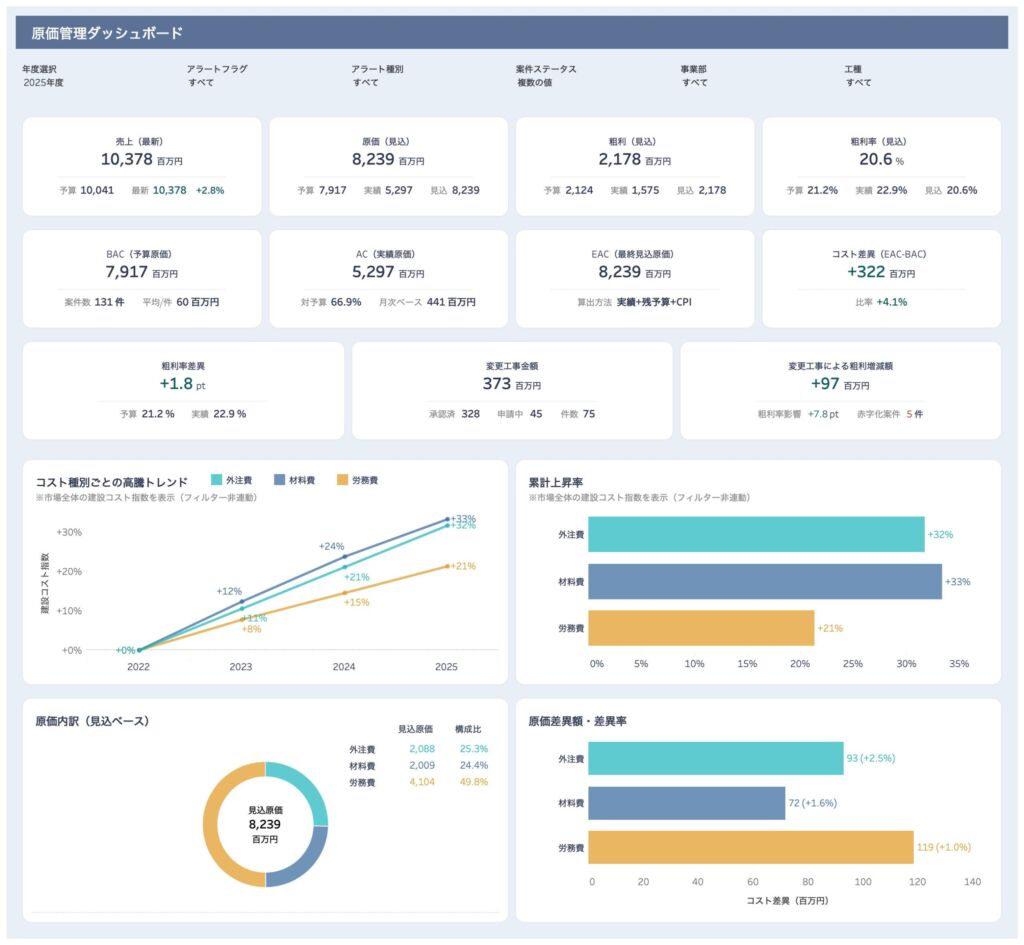This screenshot has width=1024, height=945.
Task: Select the コスト差異 (EAC-BAC) +322 card
Action: click(x=881, y=279)
